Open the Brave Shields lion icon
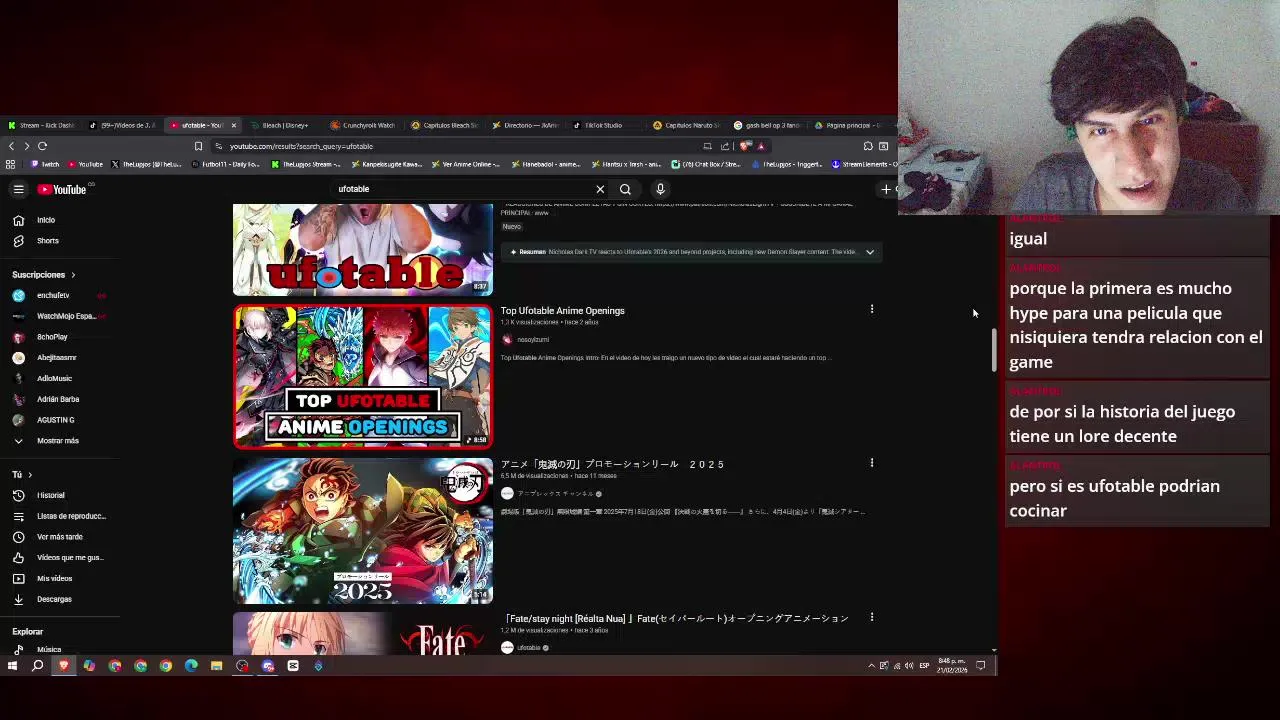Screen dimensions: 1280x720 (x=745, y=146)
